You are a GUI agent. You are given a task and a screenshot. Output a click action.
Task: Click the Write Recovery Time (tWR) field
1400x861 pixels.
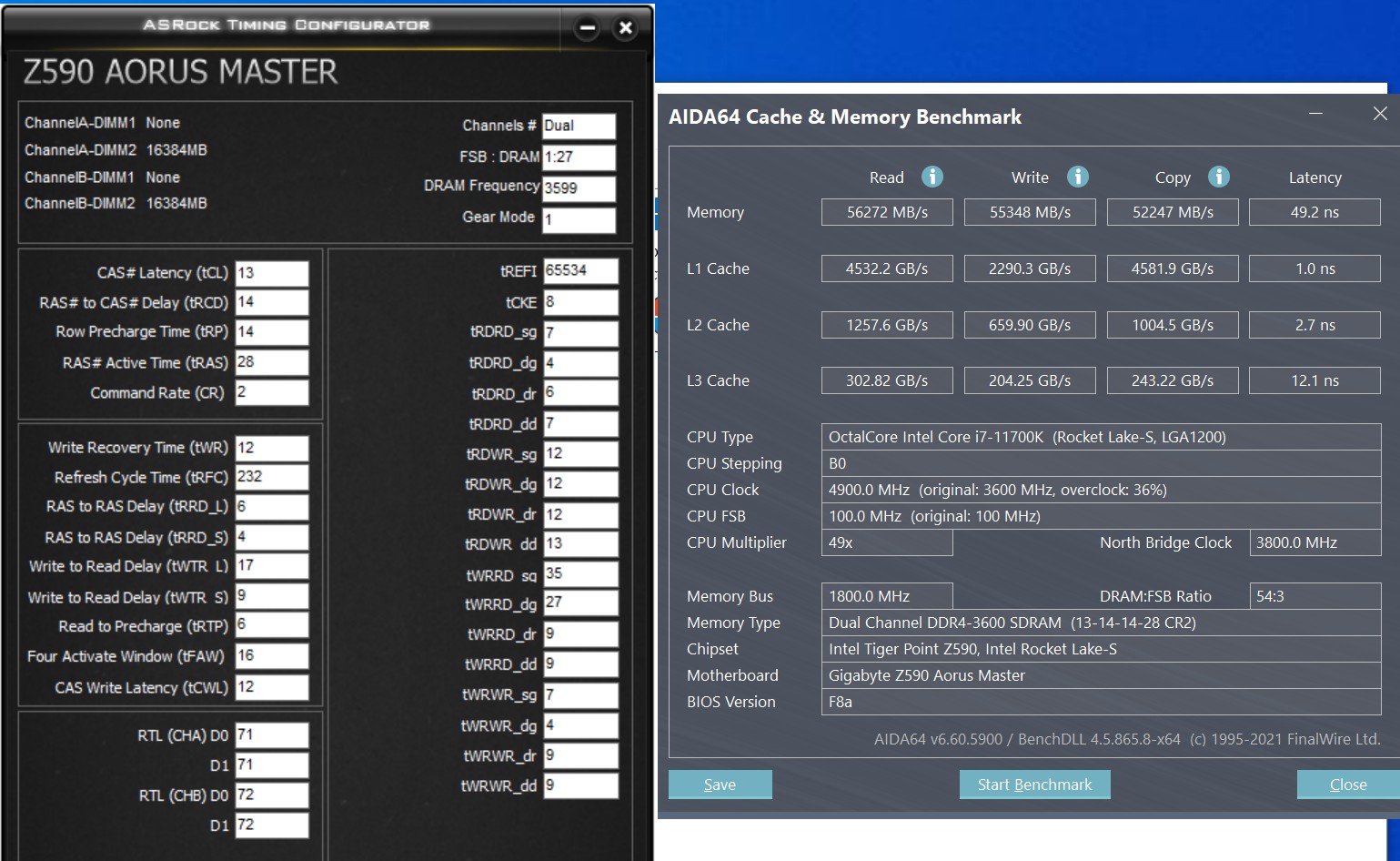272,448
